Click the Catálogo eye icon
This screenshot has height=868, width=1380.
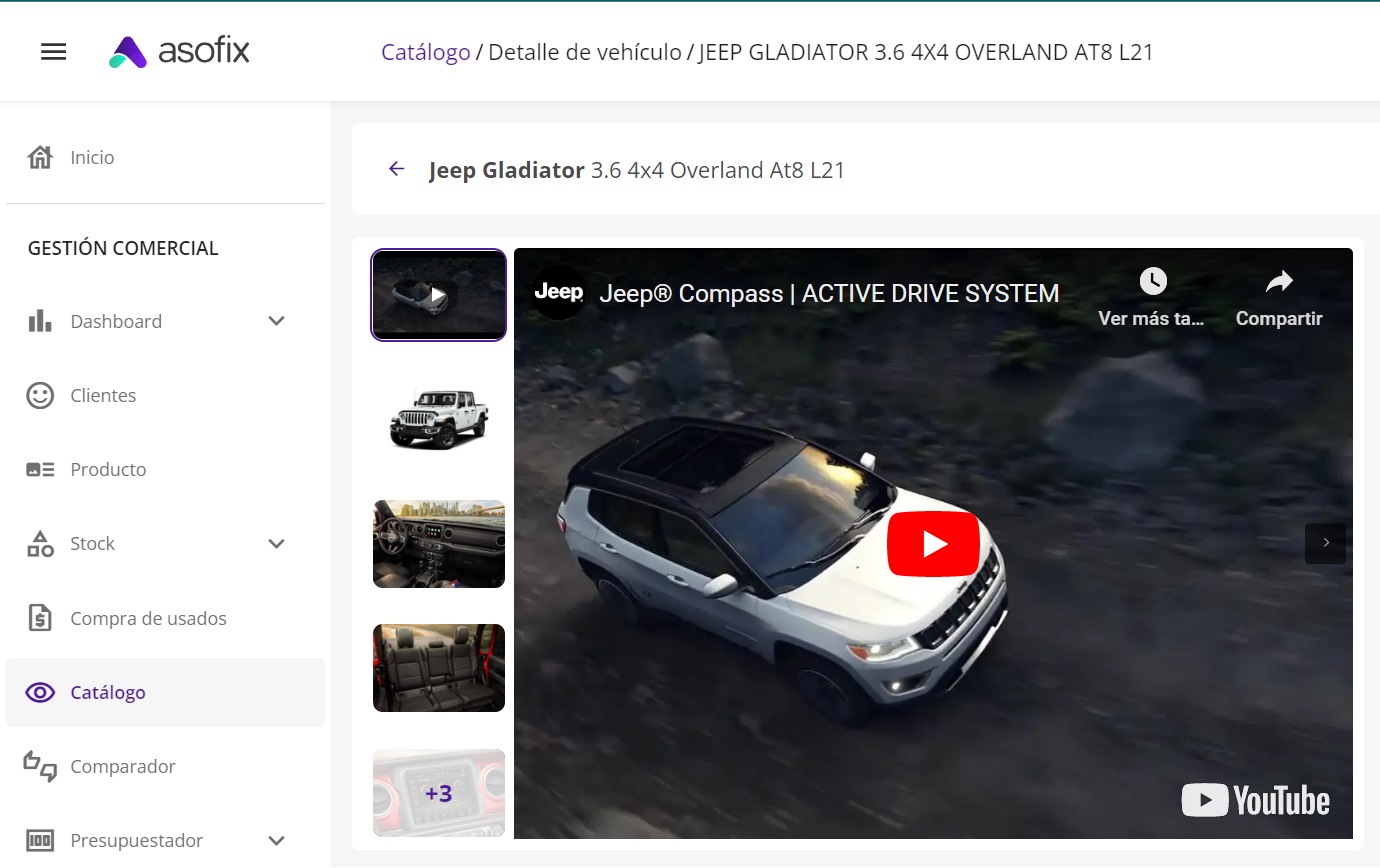pyautogui.click(x=40, y=692)
